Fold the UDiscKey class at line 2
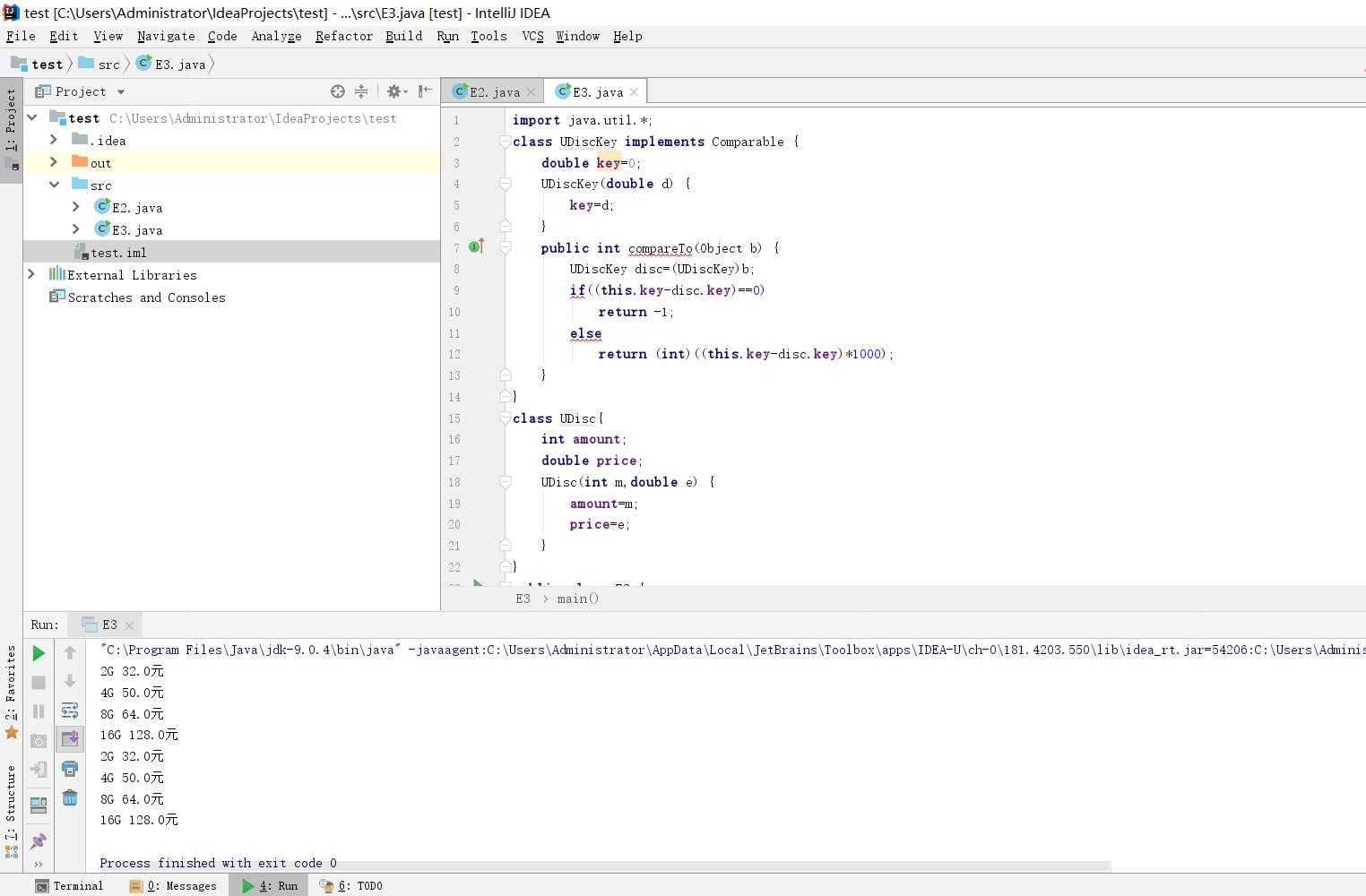The height and width of the screenshot is (896, 1366). click(505, 142)
